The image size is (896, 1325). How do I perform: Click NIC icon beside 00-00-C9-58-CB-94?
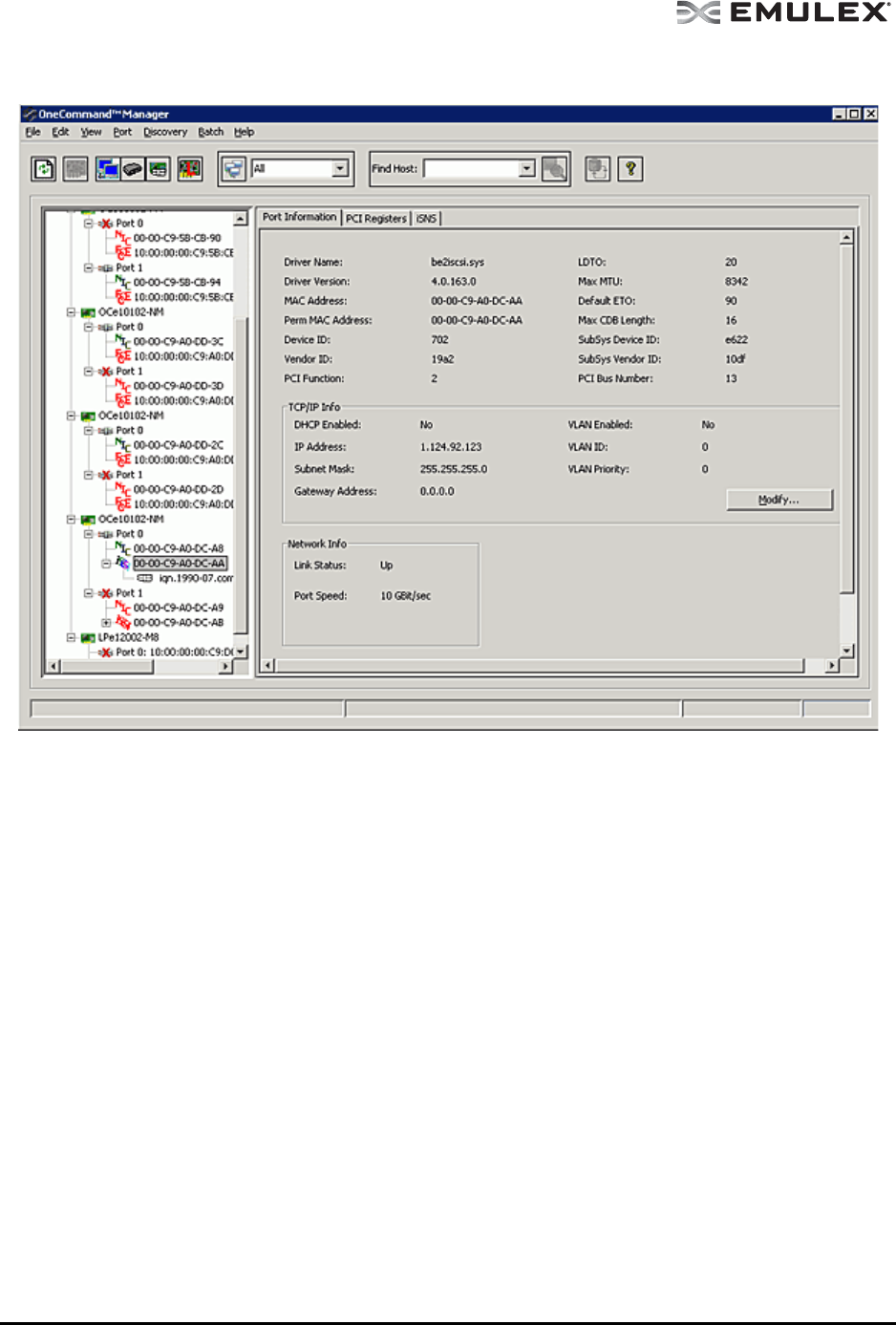122,282
